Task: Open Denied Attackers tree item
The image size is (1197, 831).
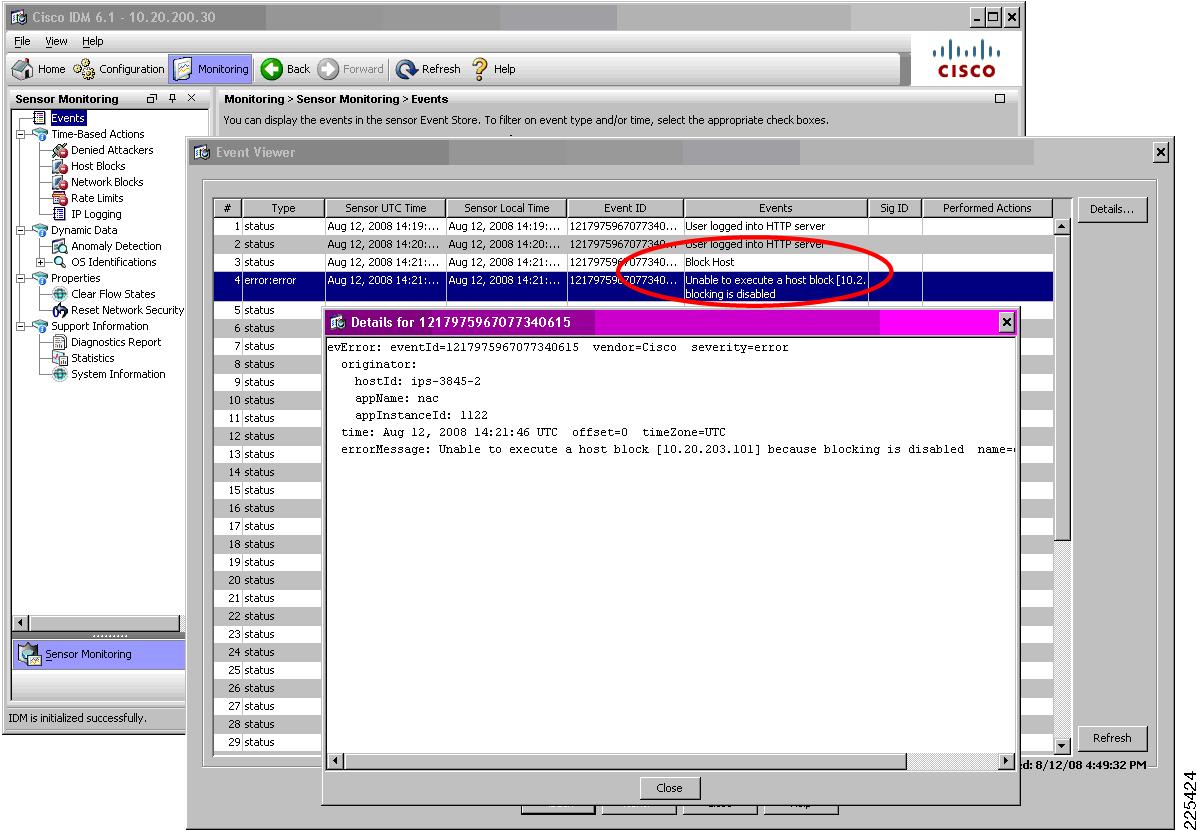Action: click(111, 150)
